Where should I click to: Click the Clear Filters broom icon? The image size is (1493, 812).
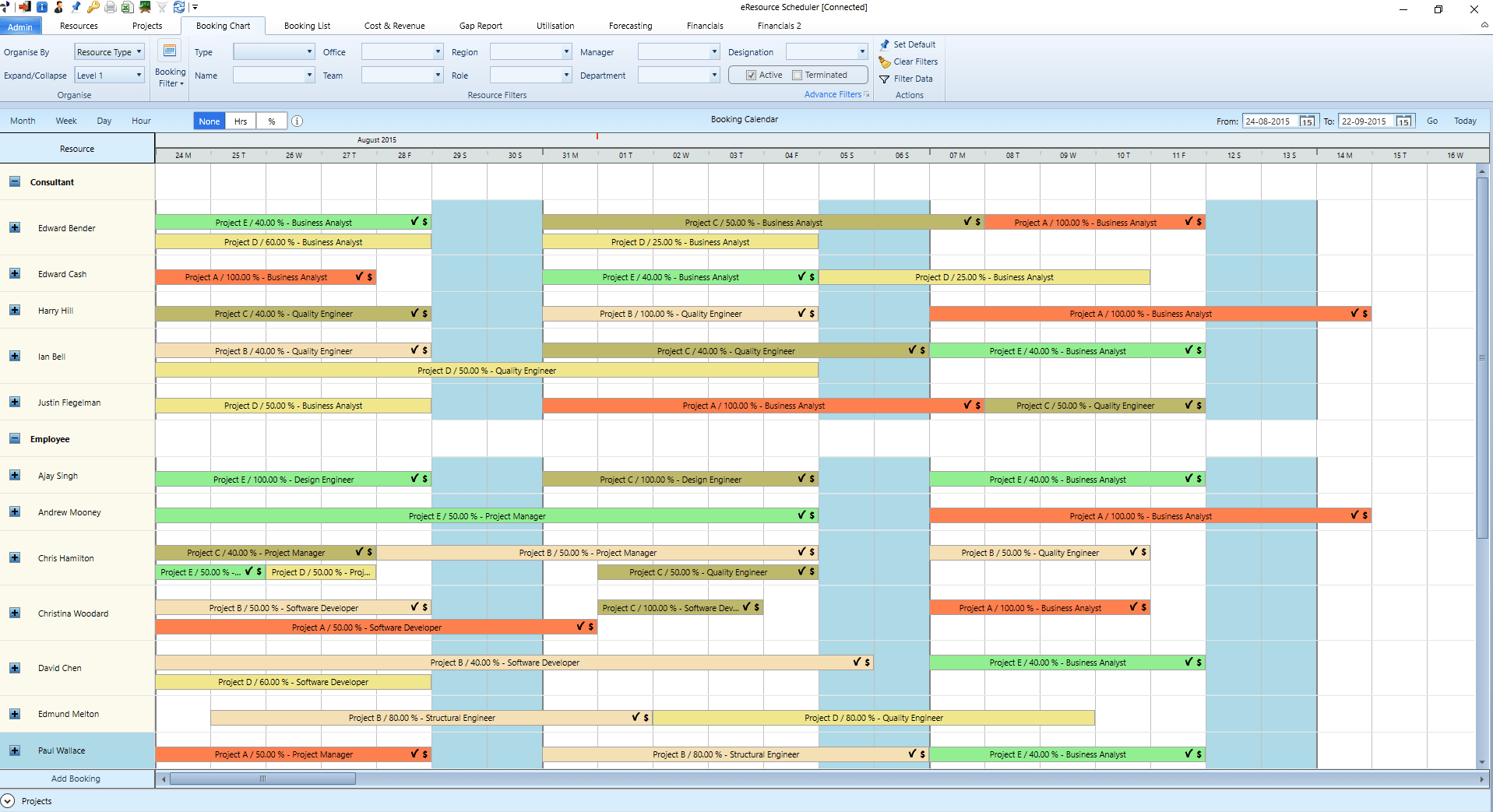click(x=884, y=62)
